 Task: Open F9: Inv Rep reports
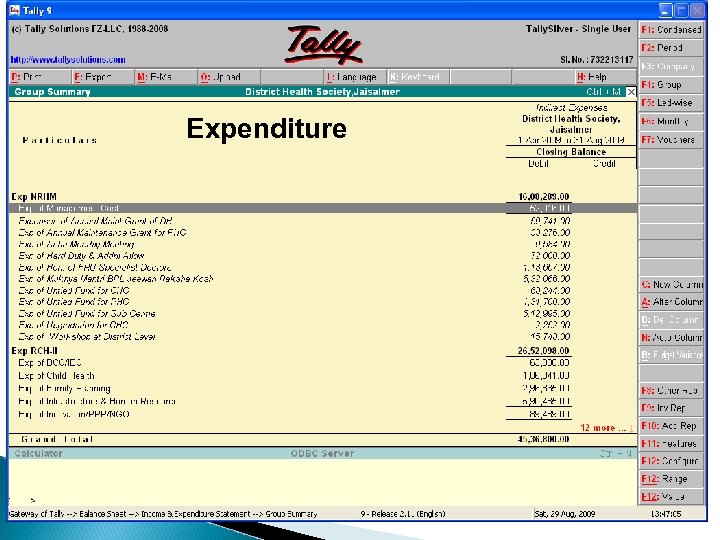coord(671,408)
